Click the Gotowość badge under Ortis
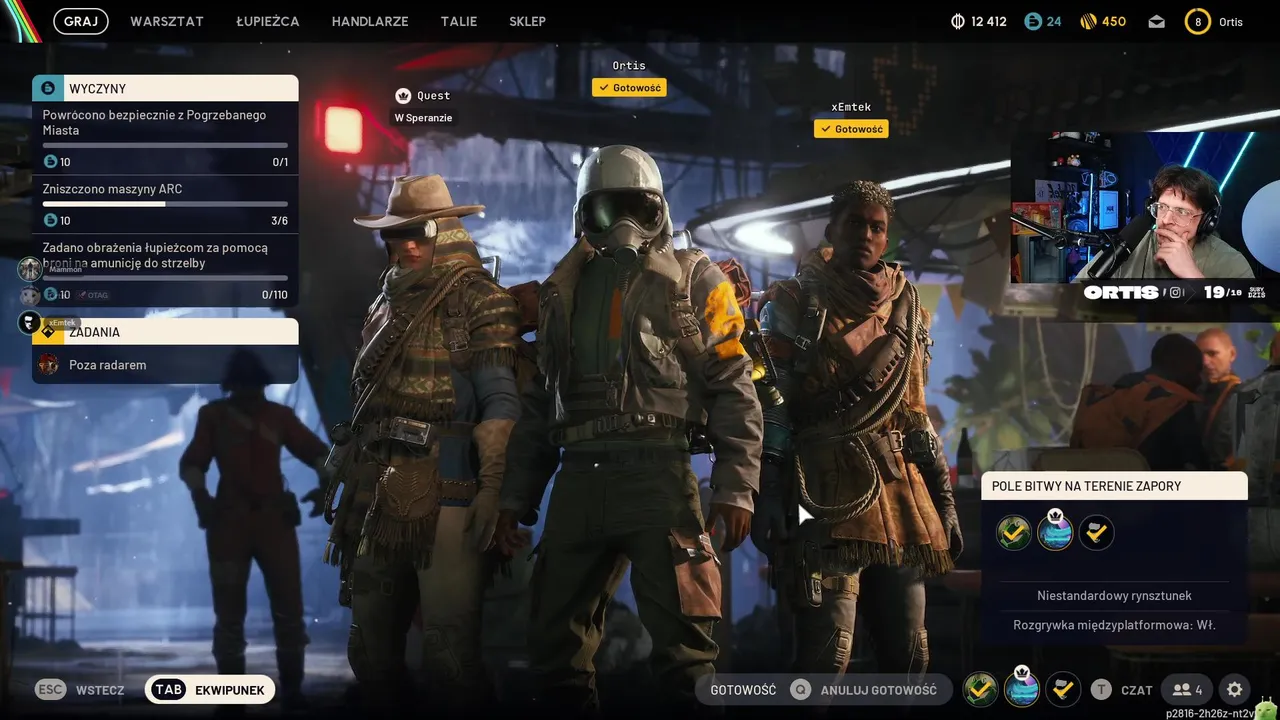Screen dimensions: 1280x720 [629, 88]
